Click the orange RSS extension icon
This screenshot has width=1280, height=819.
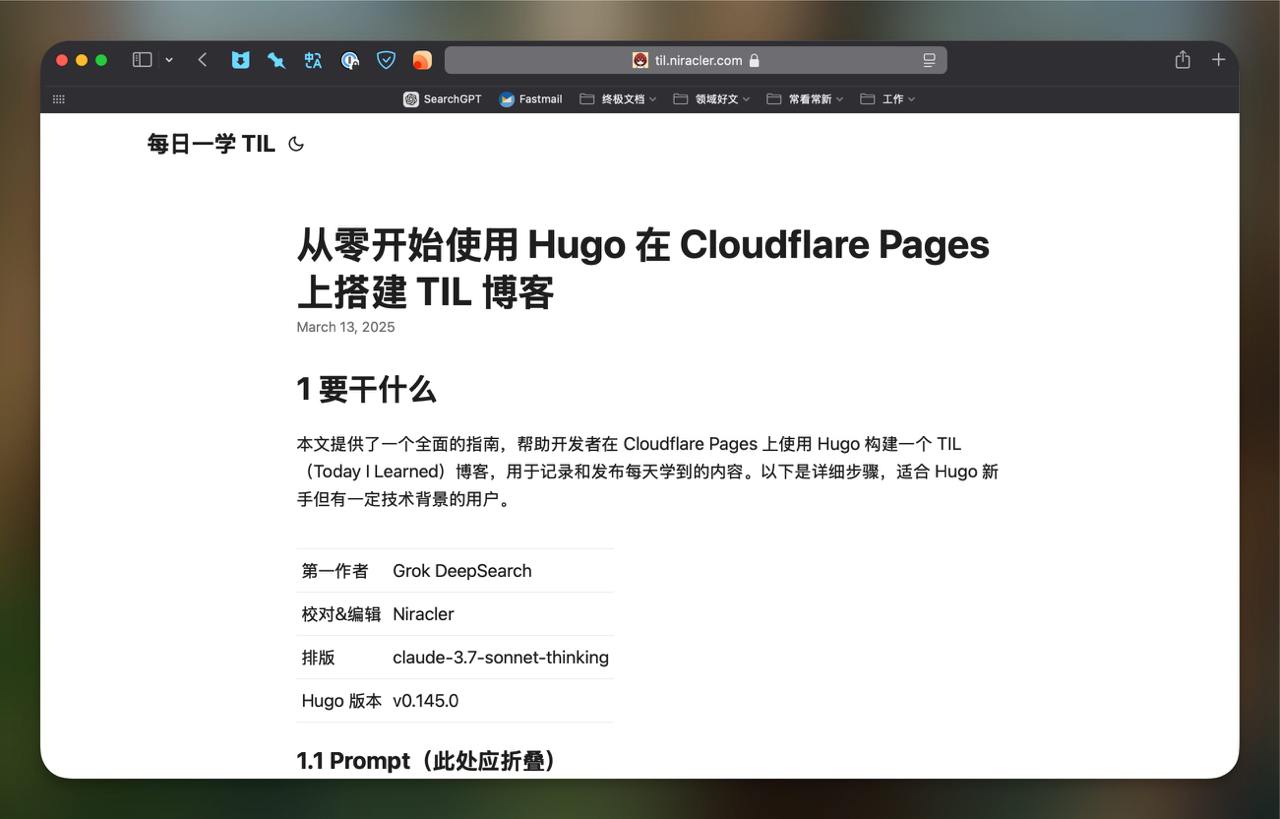coord(422,60)
